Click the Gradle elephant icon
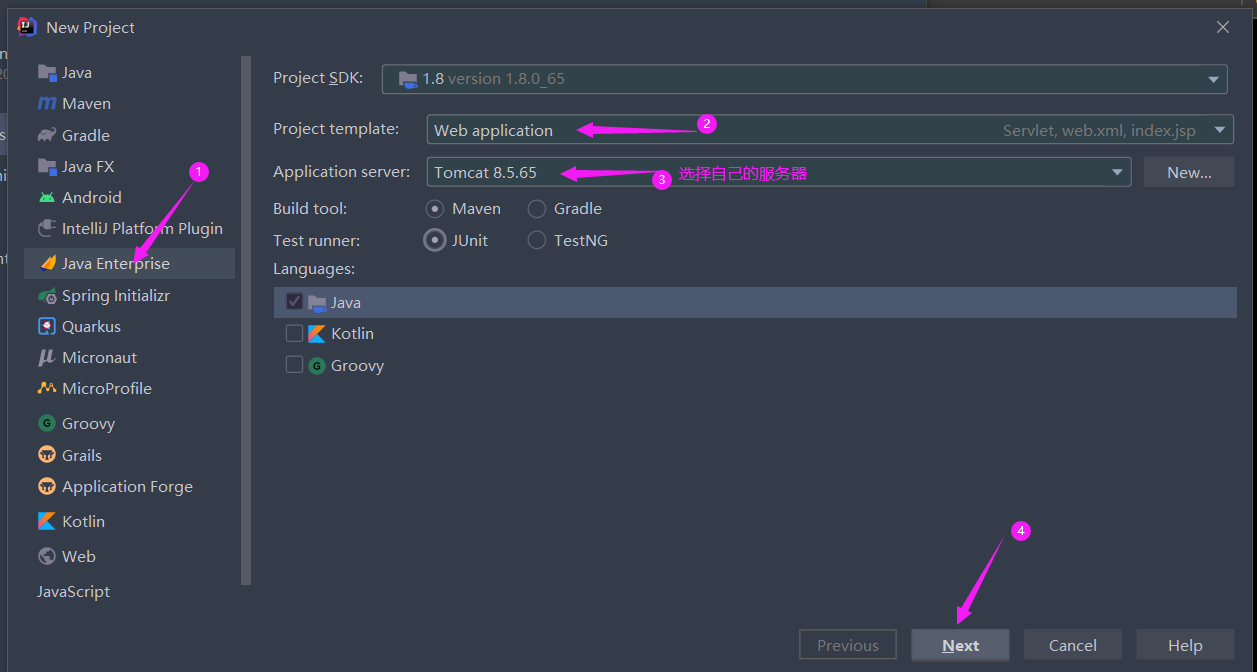 47,135
